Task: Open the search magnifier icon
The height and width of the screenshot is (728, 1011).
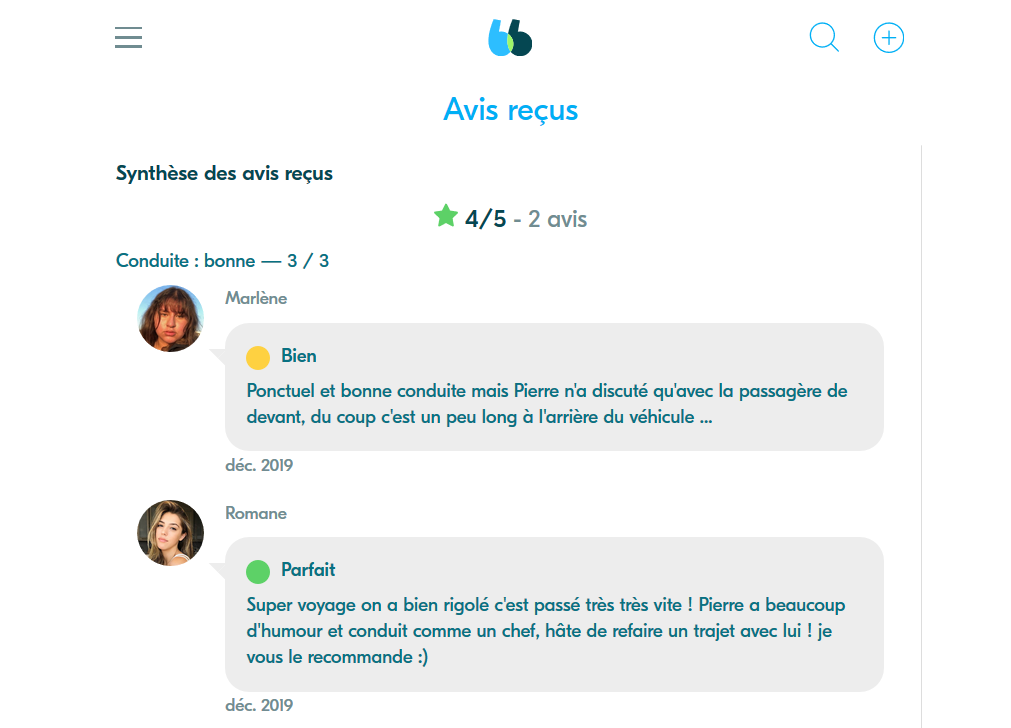Action: [x=824, y=38]
